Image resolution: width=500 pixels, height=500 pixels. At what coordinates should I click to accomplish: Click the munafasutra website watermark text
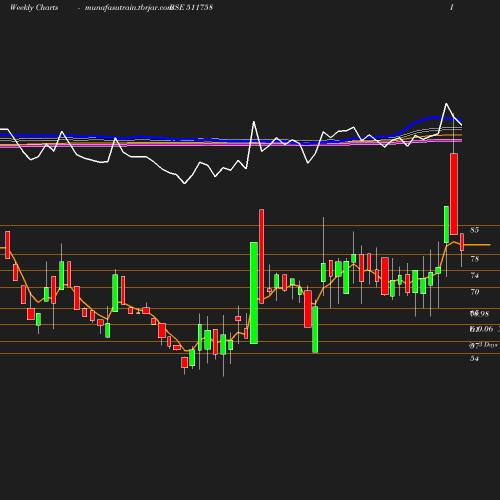point(128,8)
